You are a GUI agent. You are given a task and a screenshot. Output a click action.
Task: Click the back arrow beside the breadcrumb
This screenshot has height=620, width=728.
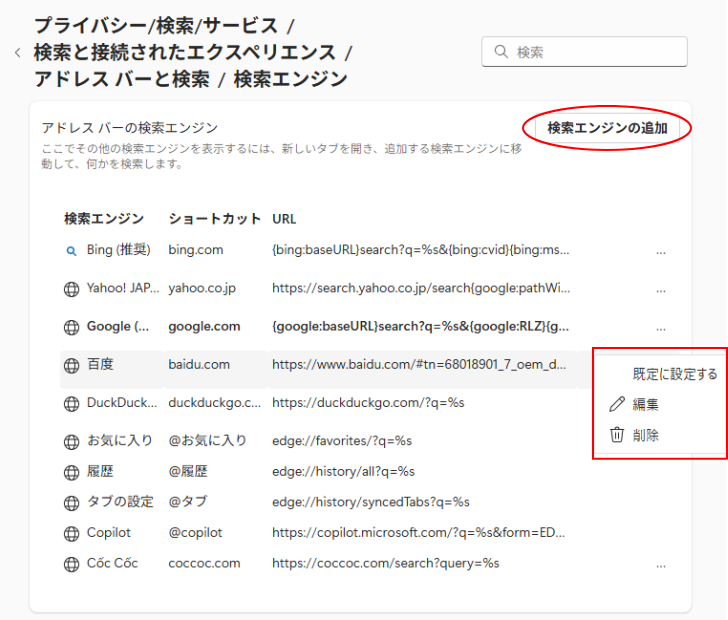coord(18,52)
